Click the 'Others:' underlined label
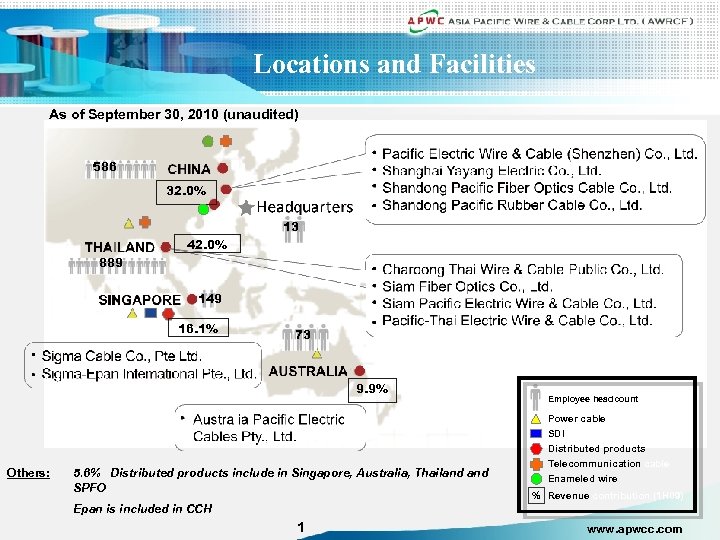Image resolution: width=720 pixels, height=540 pixels. coord(28,473)
